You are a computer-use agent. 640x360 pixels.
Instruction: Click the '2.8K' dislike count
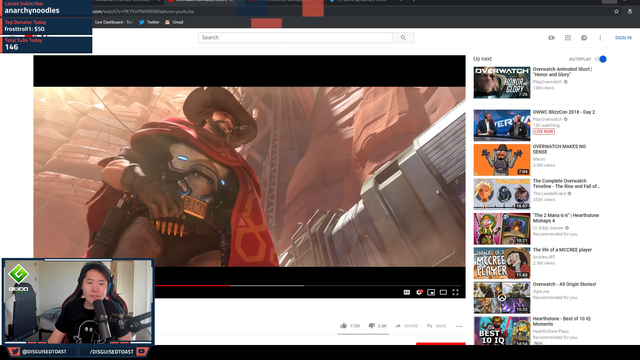pyautogui.click(x=382, y=326)
